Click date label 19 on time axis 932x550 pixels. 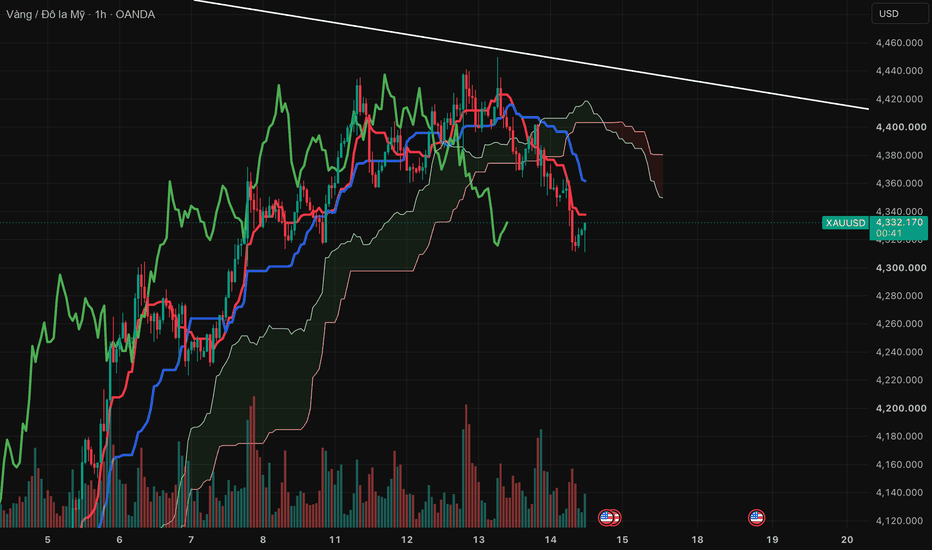coord(772,540)
